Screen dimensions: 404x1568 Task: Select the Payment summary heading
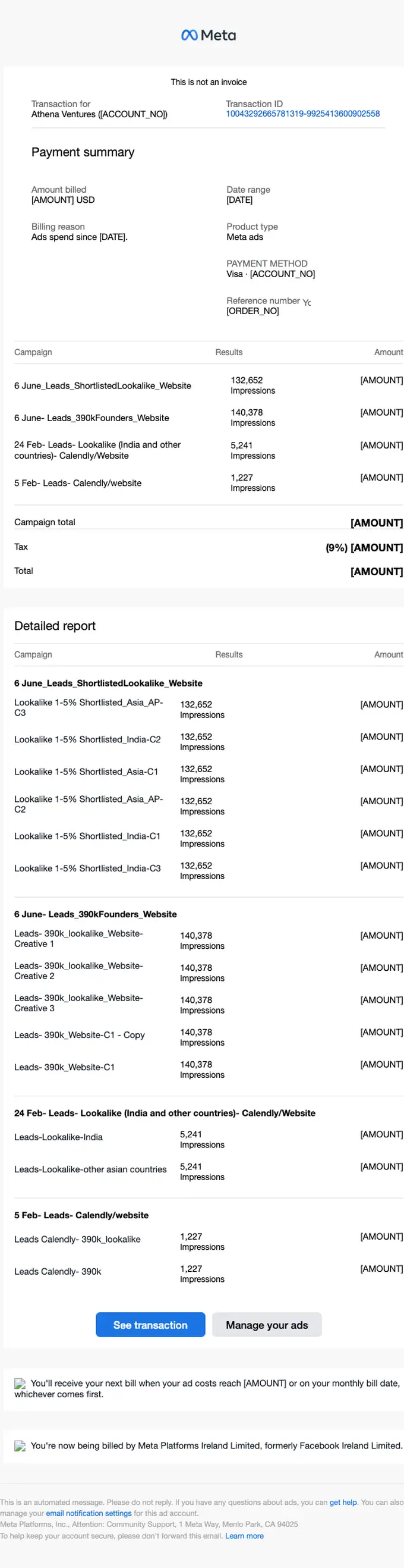coord(83,152)
